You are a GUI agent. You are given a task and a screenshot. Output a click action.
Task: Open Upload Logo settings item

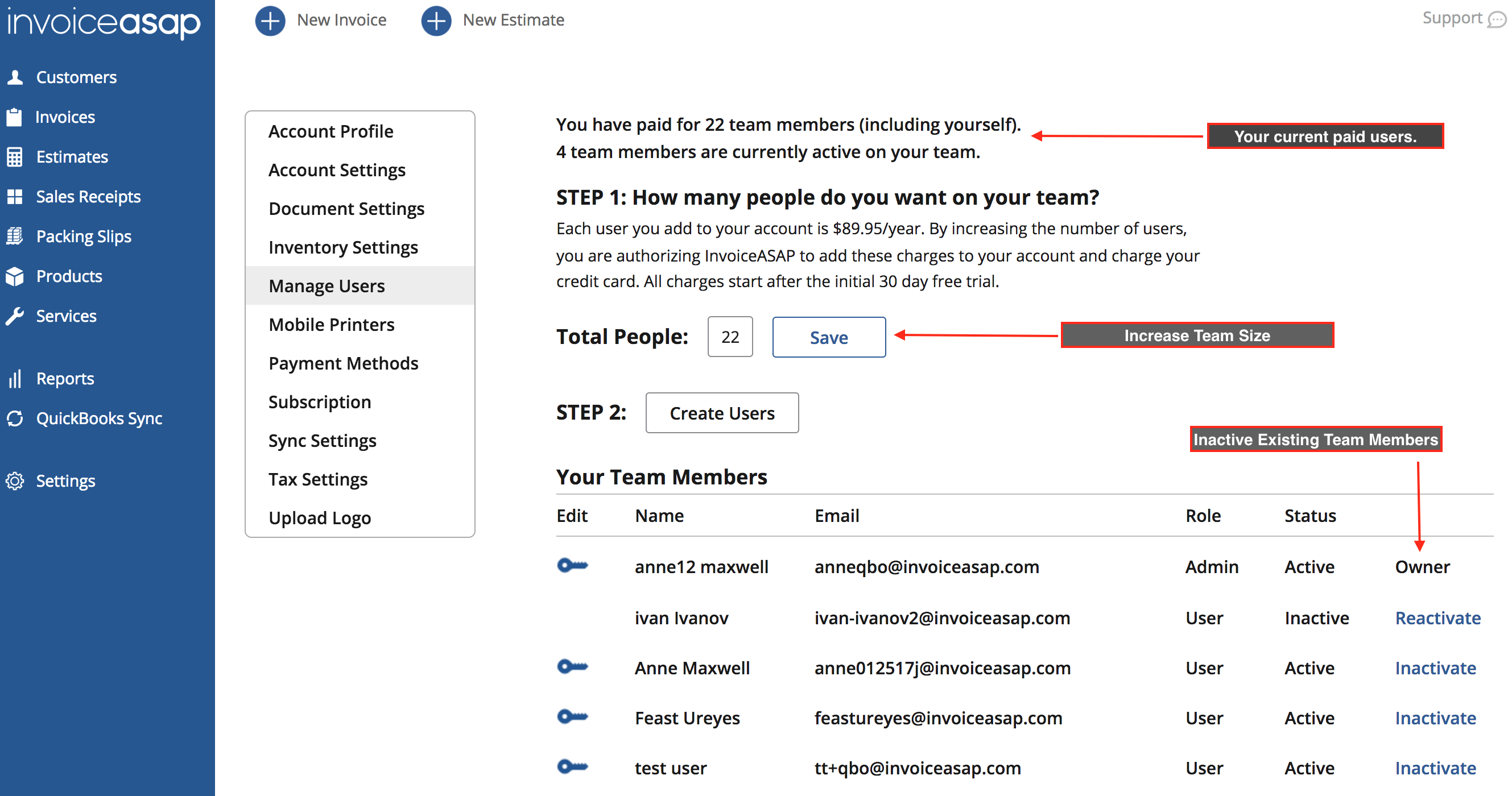click(x=319, y=518)
